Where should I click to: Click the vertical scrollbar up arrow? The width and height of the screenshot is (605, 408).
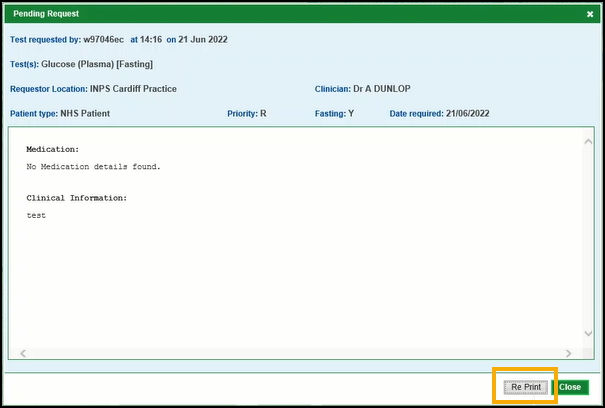[x=588, y=143]
